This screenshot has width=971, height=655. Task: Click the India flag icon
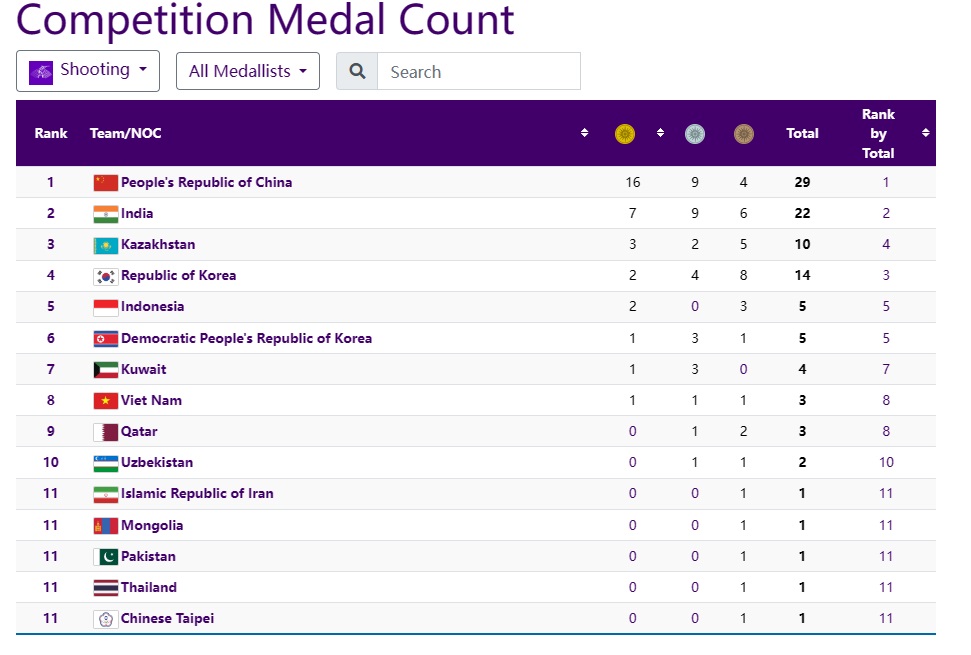pyautogui.click(x=105, y=214)
